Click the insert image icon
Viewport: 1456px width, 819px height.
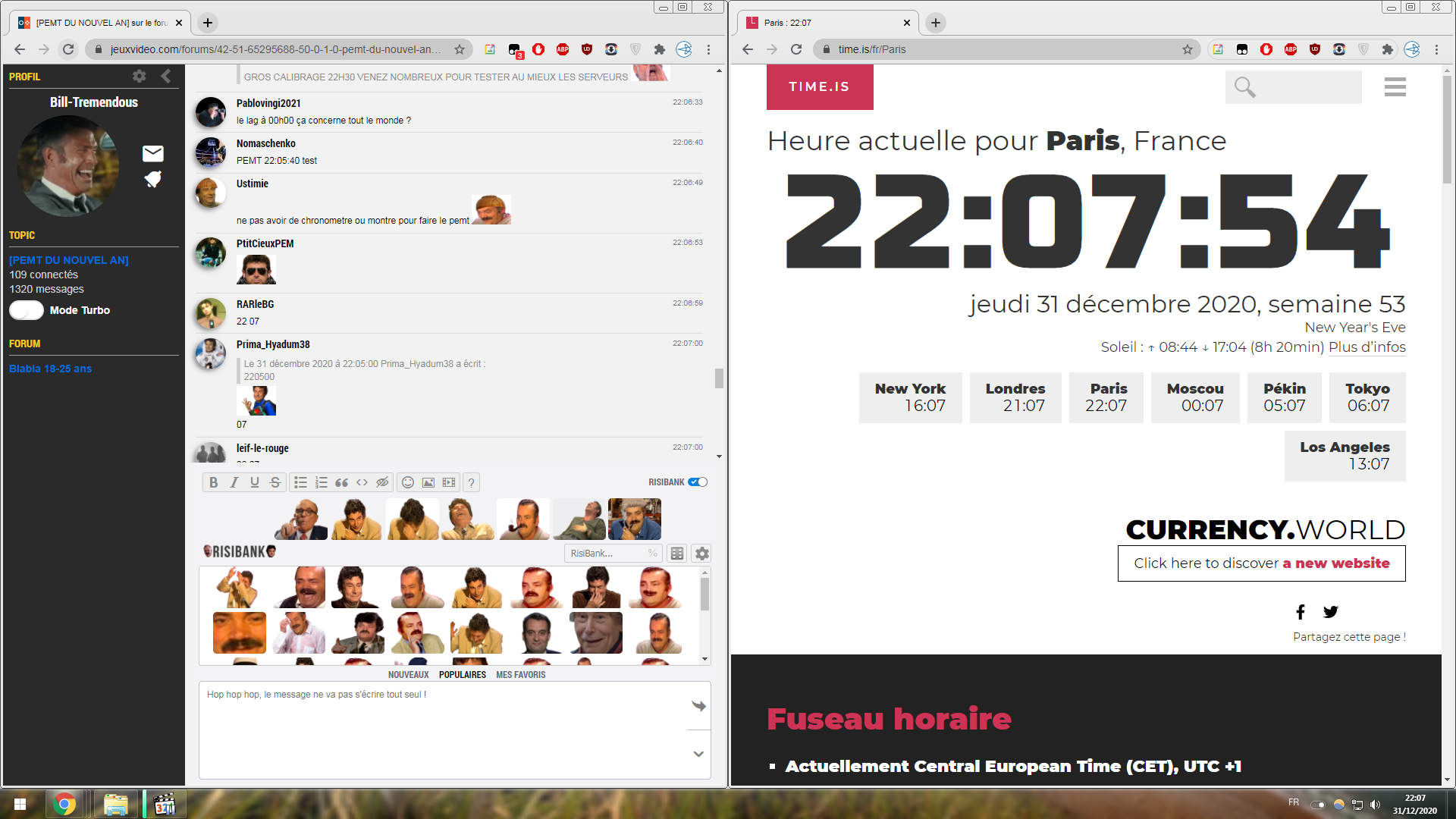point(428,482)
